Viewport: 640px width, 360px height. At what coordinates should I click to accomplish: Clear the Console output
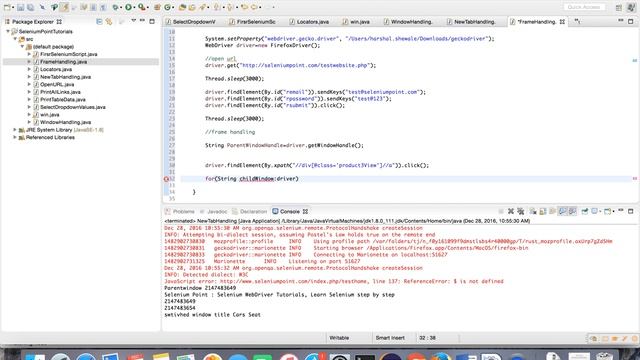533,211
